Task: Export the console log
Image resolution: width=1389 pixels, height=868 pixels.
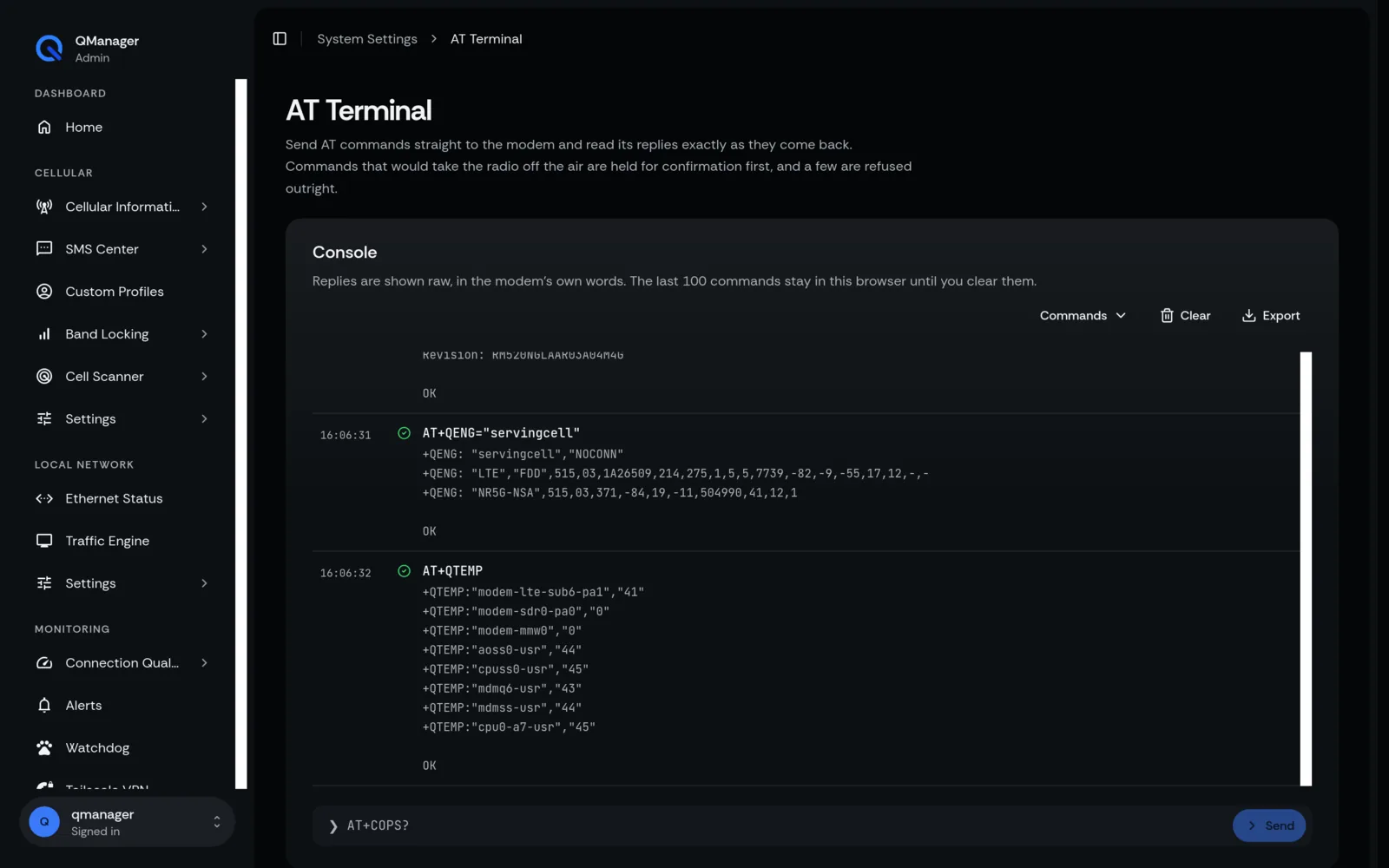Action: coord(1271,316)
